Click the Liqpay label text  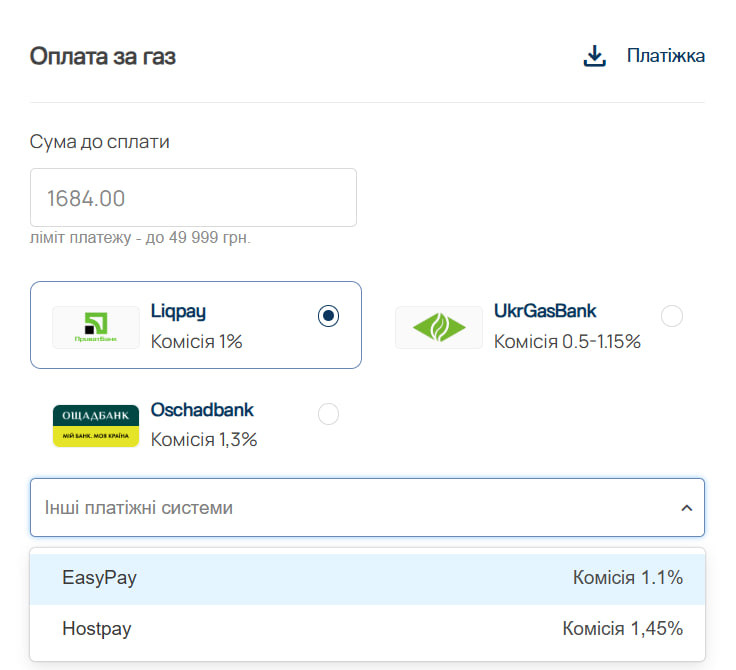178,311
